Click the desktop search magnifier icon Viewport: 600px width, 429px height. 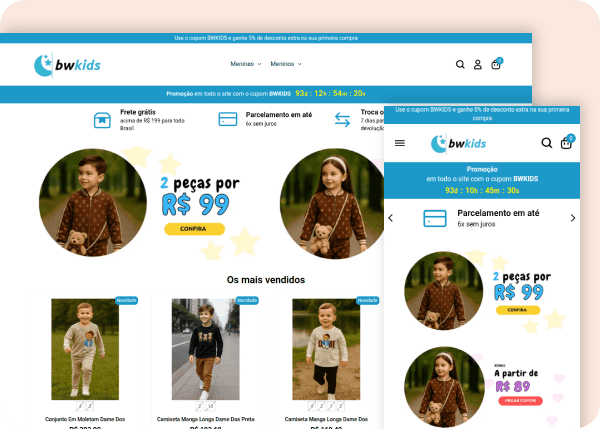460,64
